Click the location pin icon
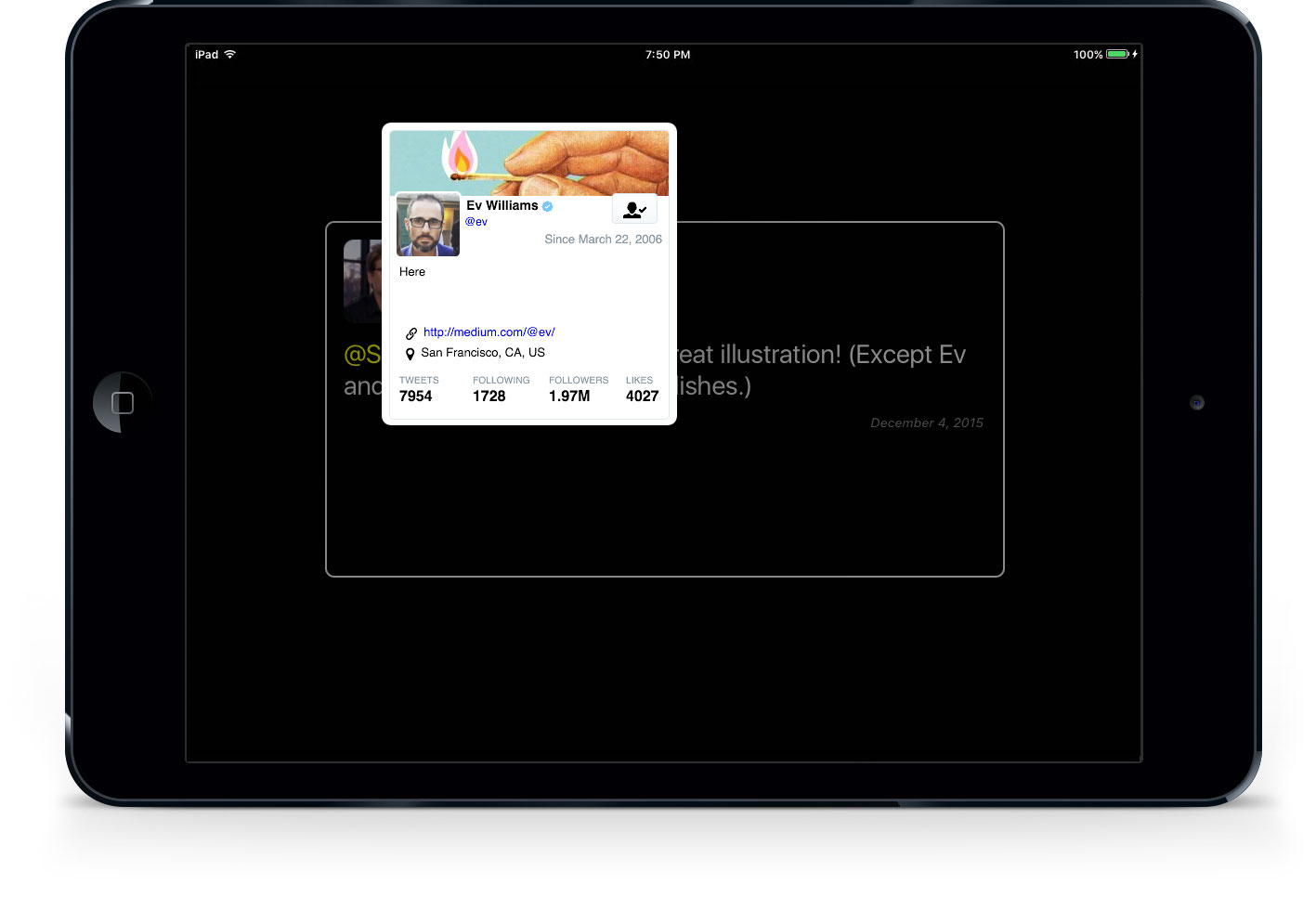The width and height of the screenshot is (1316, 897). pos(410,354)
